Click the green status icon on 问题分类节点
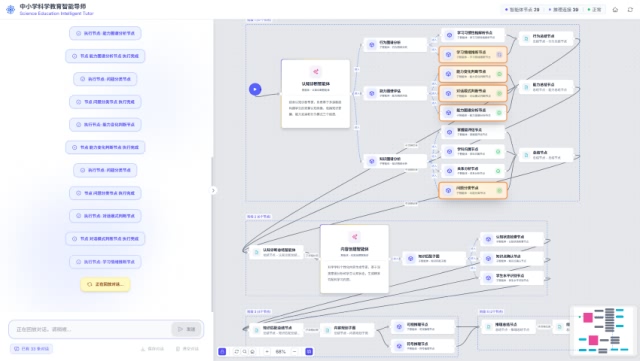The image size is (640, 361). click(499, 190)
